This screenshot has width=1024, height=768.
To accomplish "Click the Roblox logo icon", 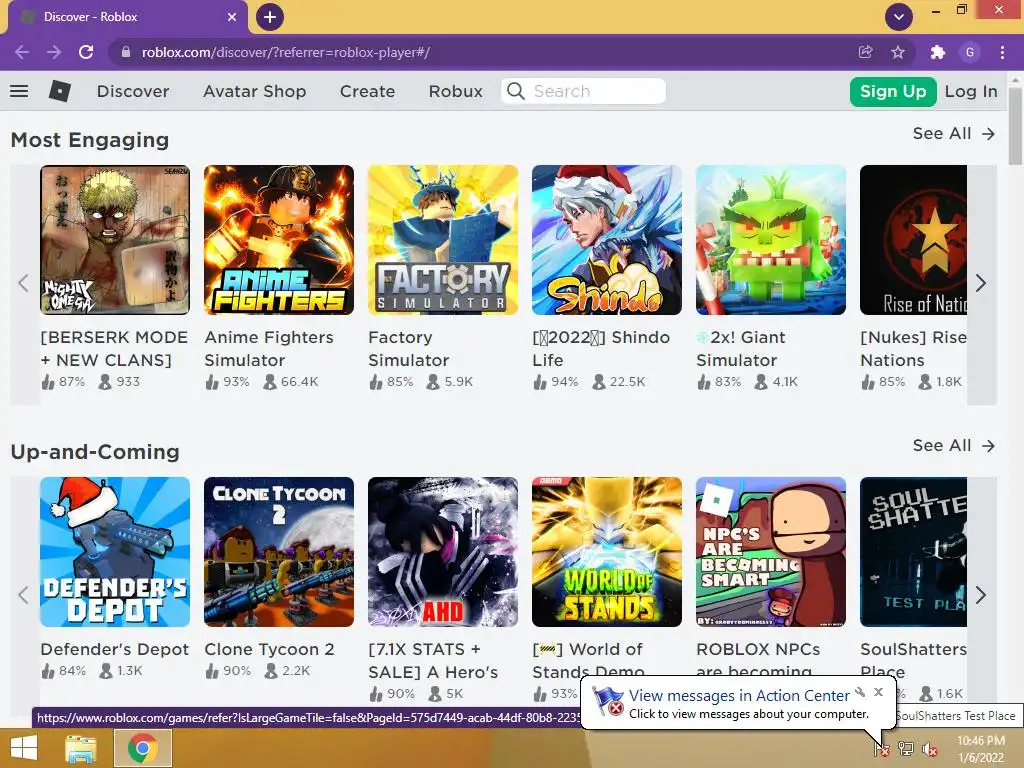I will (x=59, y=91).
